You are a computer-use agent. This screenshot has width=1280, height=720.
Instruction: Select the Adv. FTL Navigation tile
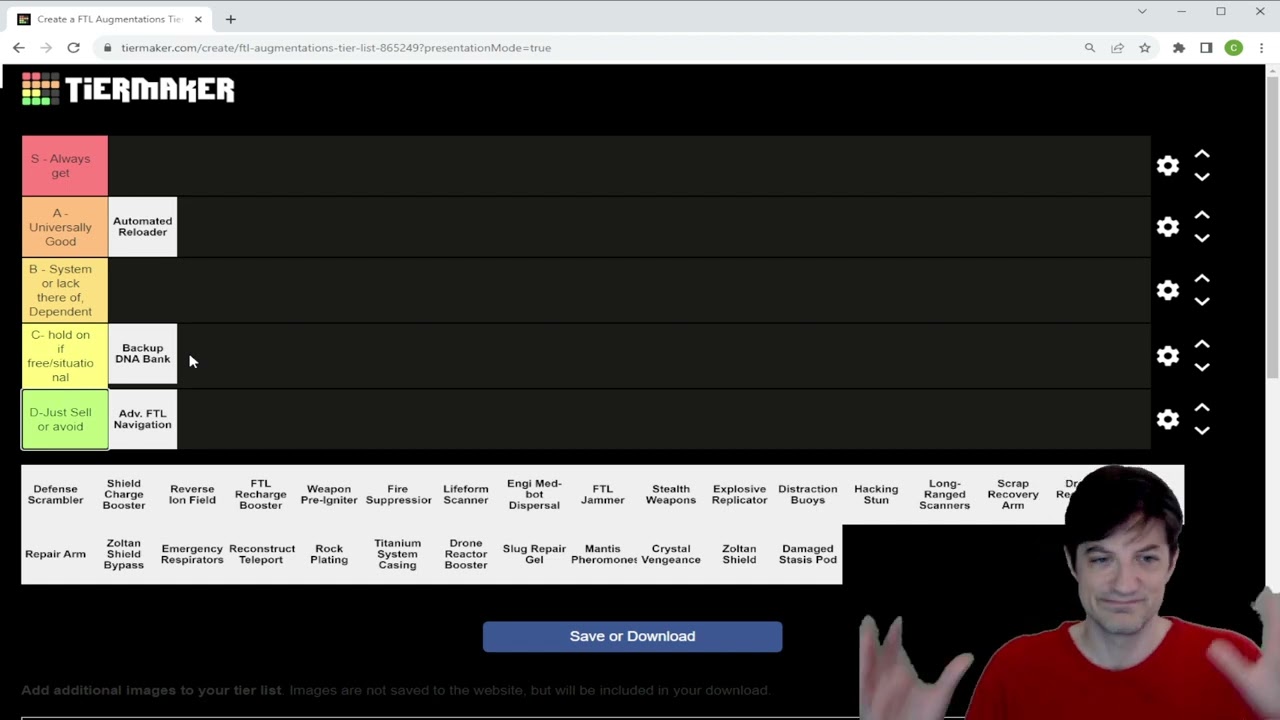click(x=143, y=419)
